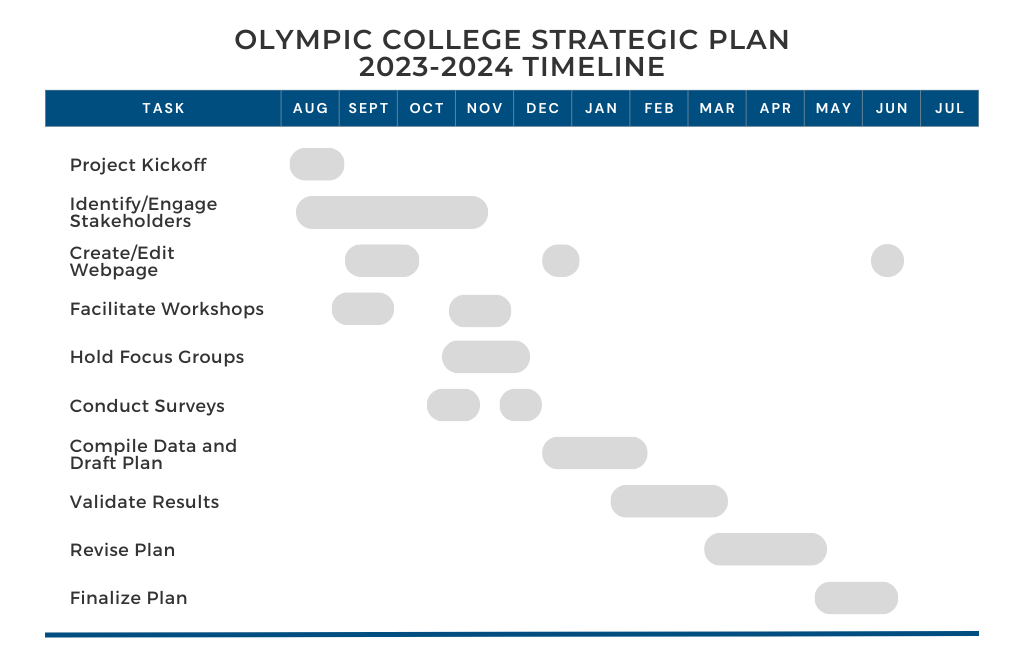Click the TASK column header
This screenshot has height=672, width=1024.
pyautogui.click(x=163, y=108)
